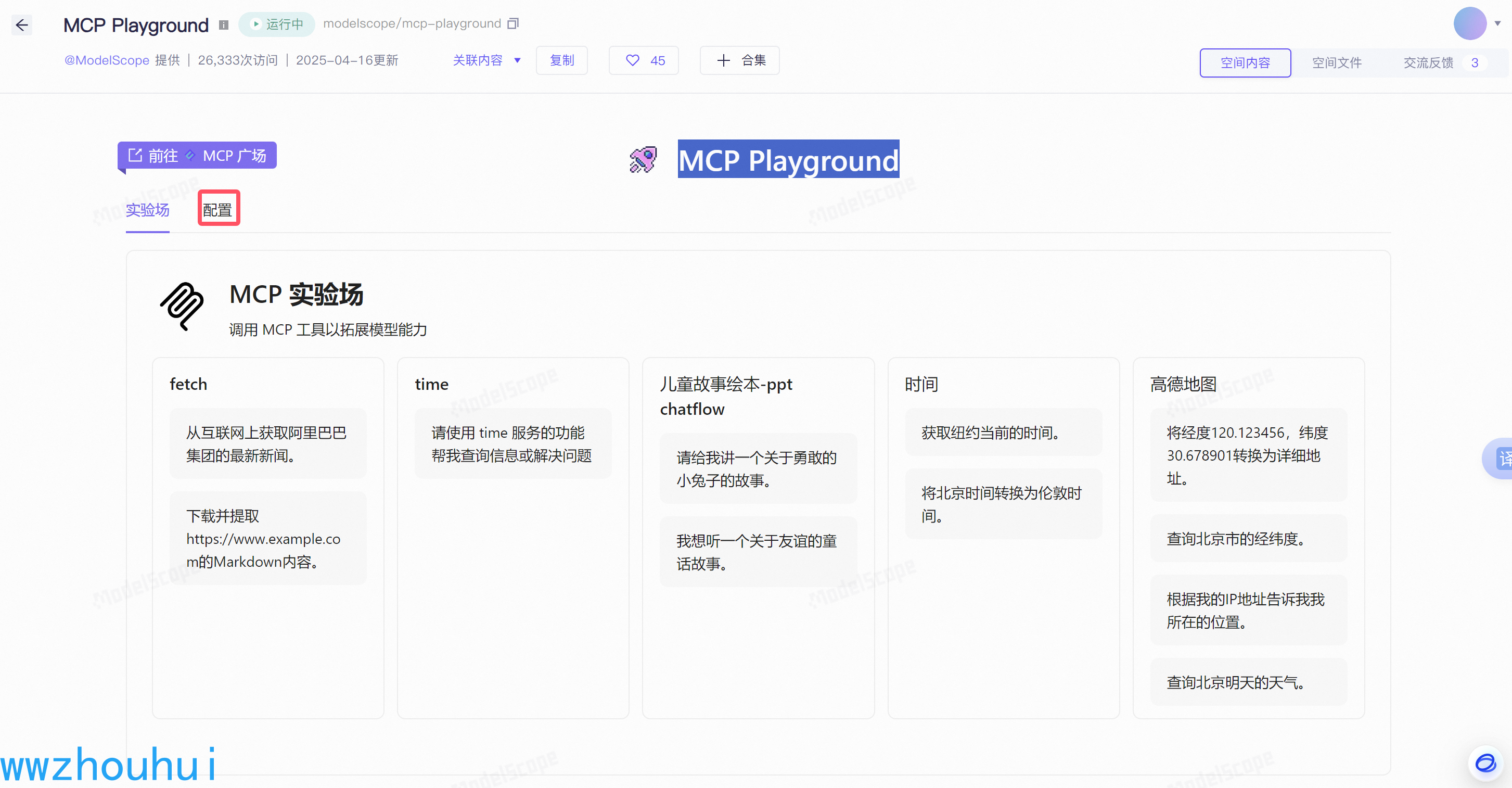
Task: Click the MCP 实验场 logo icon
Action: (x=182, y=307)
